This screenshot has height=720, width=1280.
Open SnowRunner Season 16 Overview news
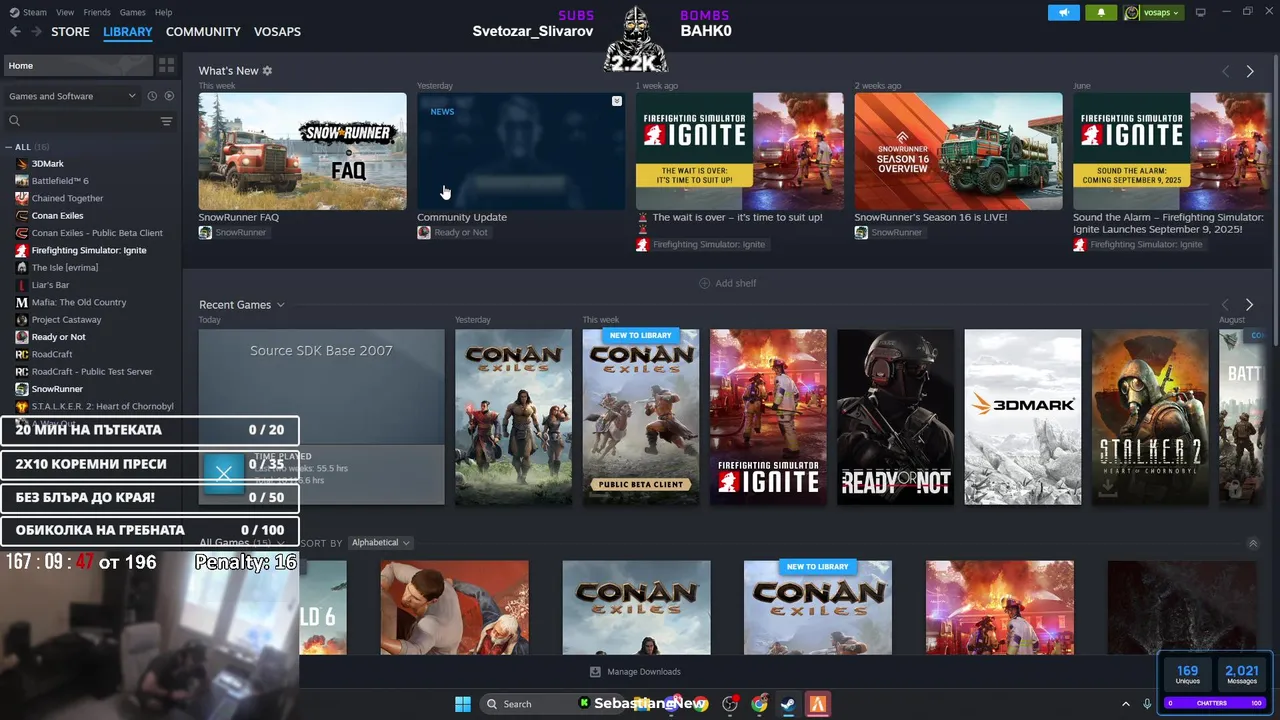(958, 151)
